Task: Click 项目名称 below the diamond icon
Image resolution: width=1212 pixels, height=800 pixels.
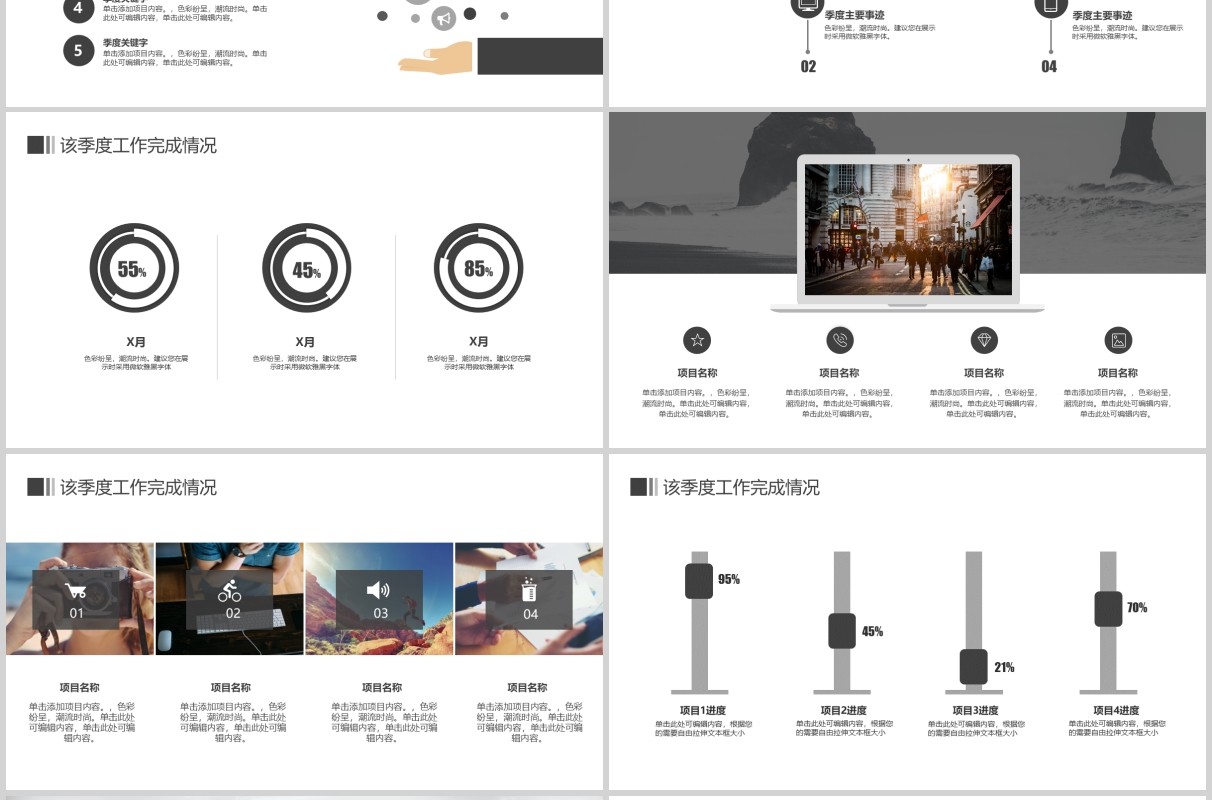Action: [x=984, y=373]
